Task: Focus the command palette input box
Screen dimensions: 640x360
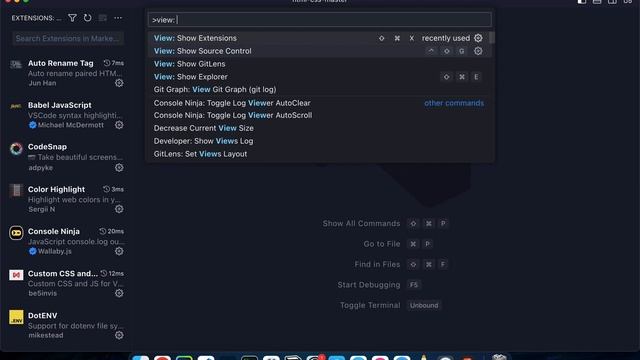Action: click(320, 20)
